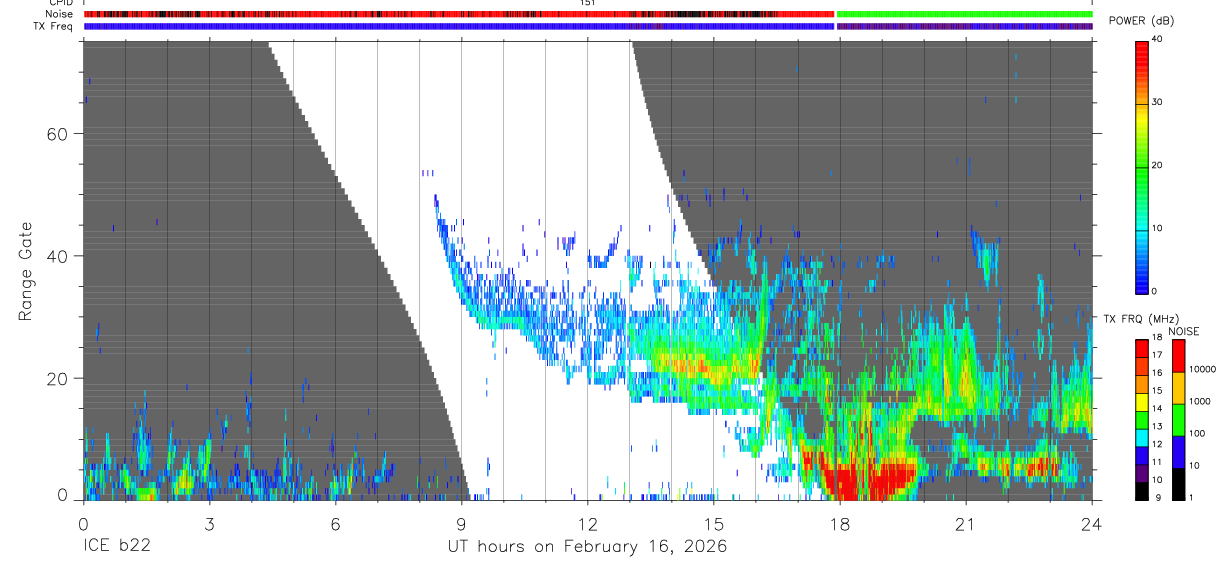Select the orange 1000-10000 noise swatch
This screenshot has width=1228, height=567.
pos(1178,388)
